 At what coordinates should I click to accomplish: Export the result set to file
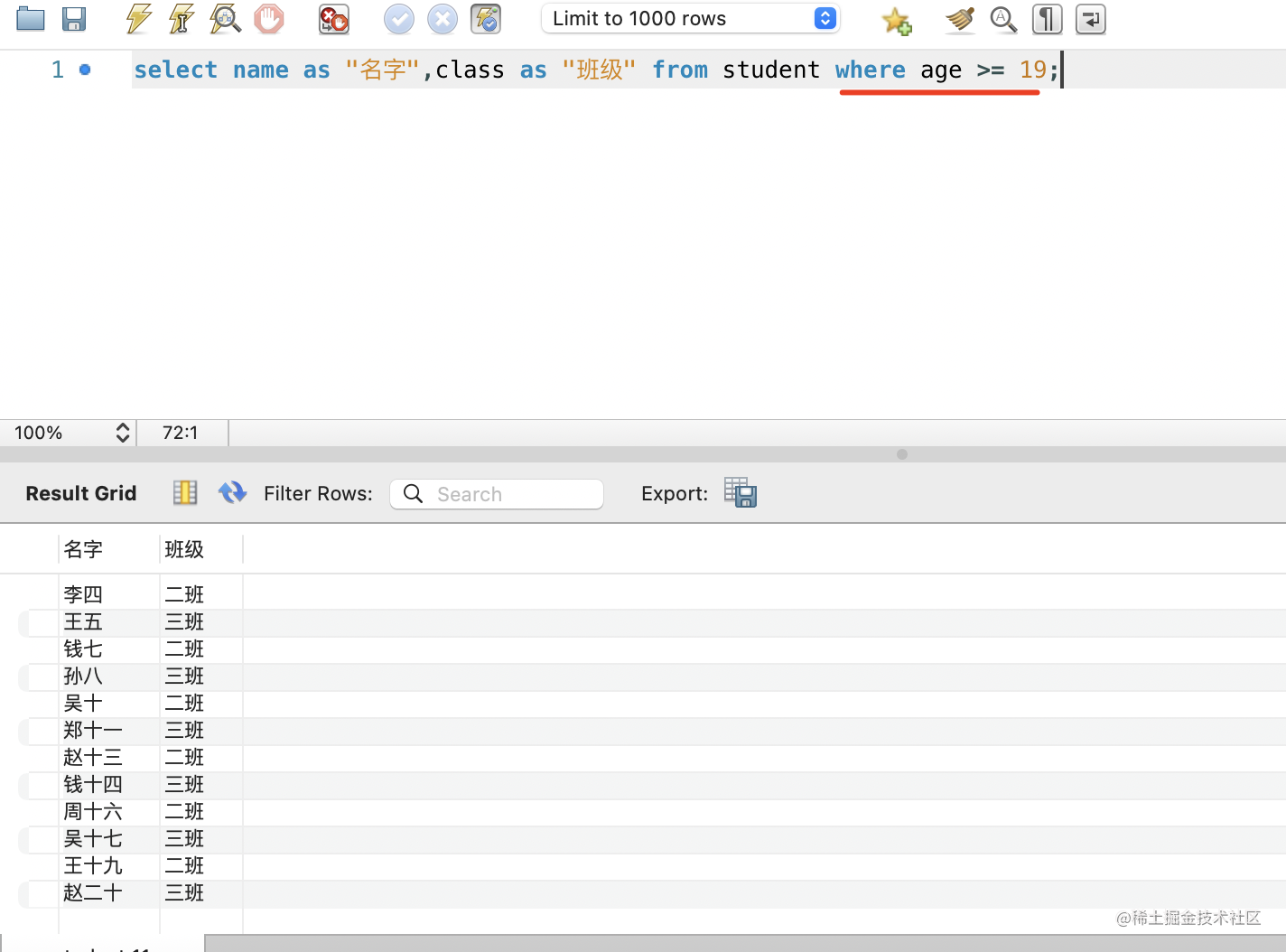(741, 493)
